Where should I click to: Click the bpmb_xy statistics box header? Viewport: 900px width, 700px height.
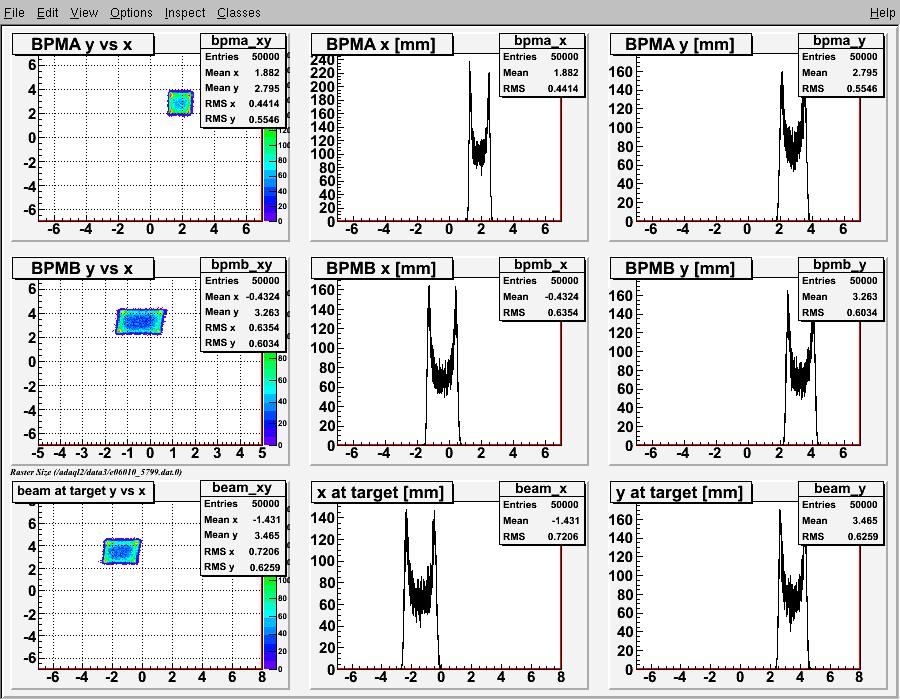tap(243, 265)
